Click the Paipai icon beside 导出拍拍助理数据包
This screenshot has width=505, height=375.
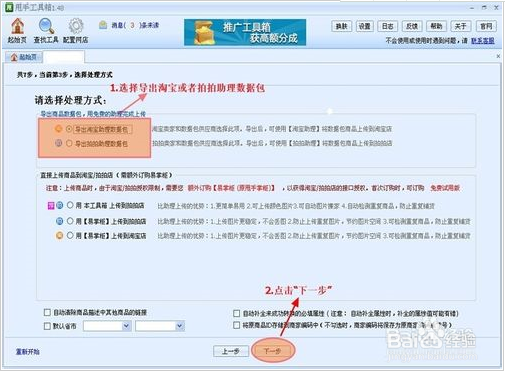[58, 143]
